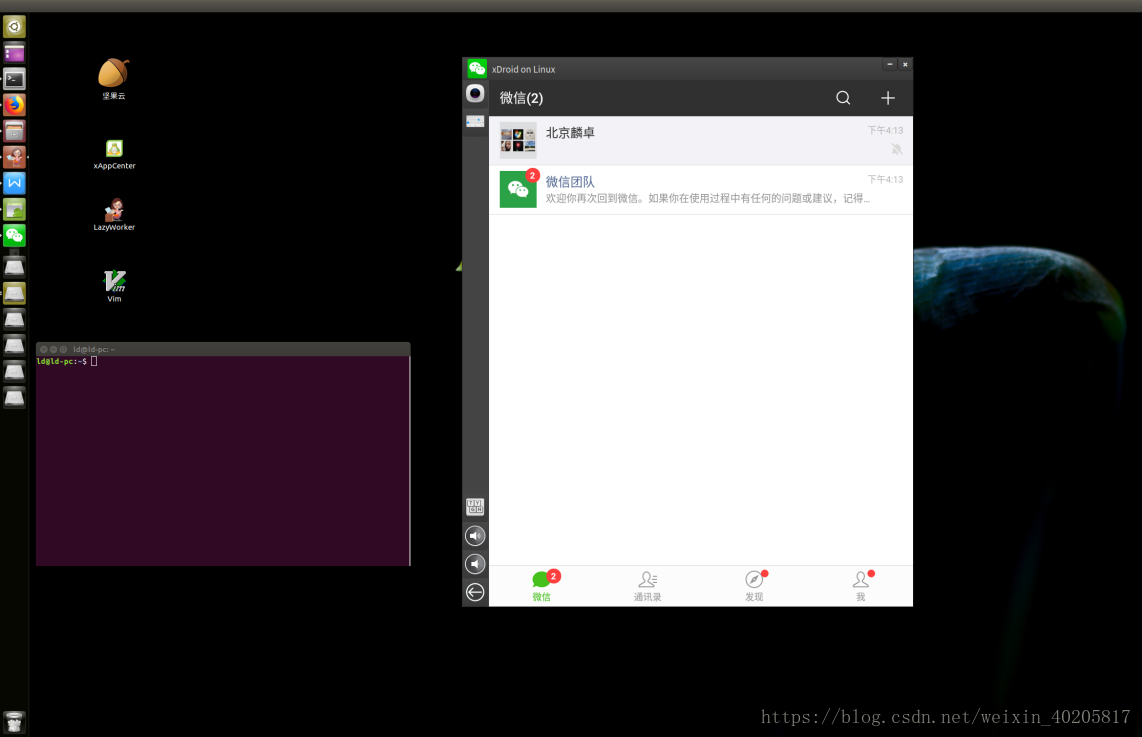Screen dimensions: 1142x737
Task: Switch to the 微信 chats tab
Action: click(543, 586)
